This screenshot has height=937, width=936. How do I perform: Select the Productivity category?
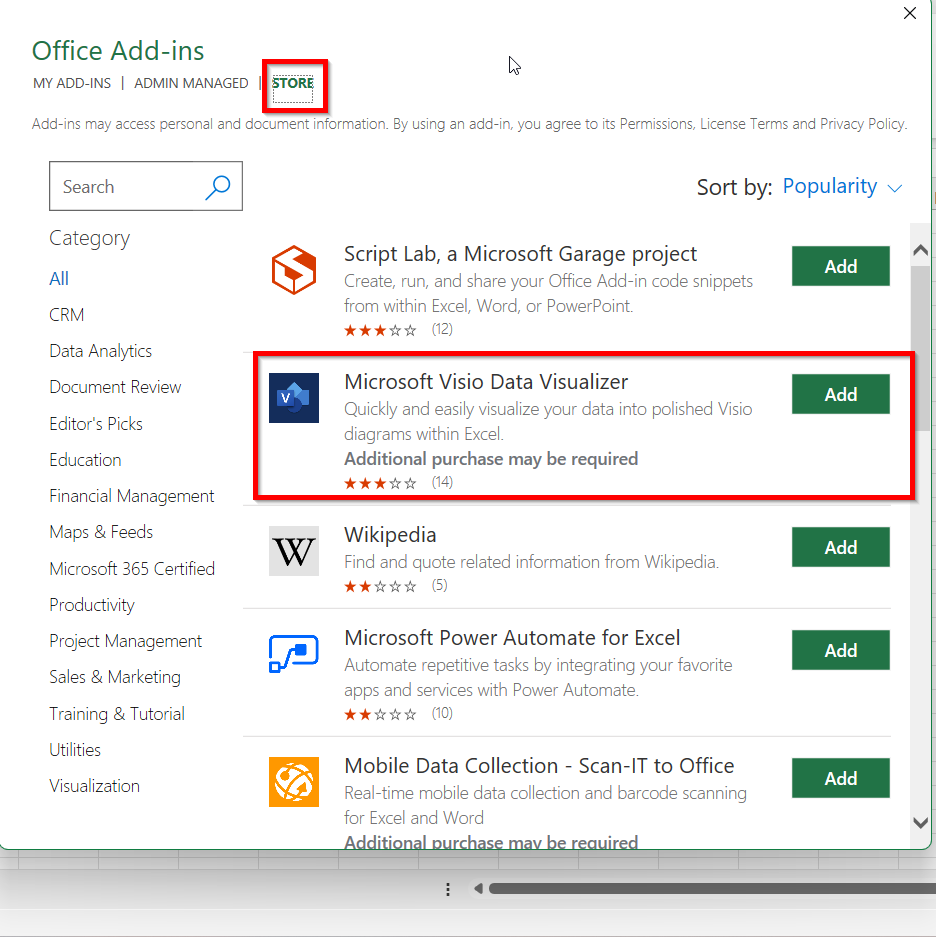pyautogui.click(x=91, y=605)
